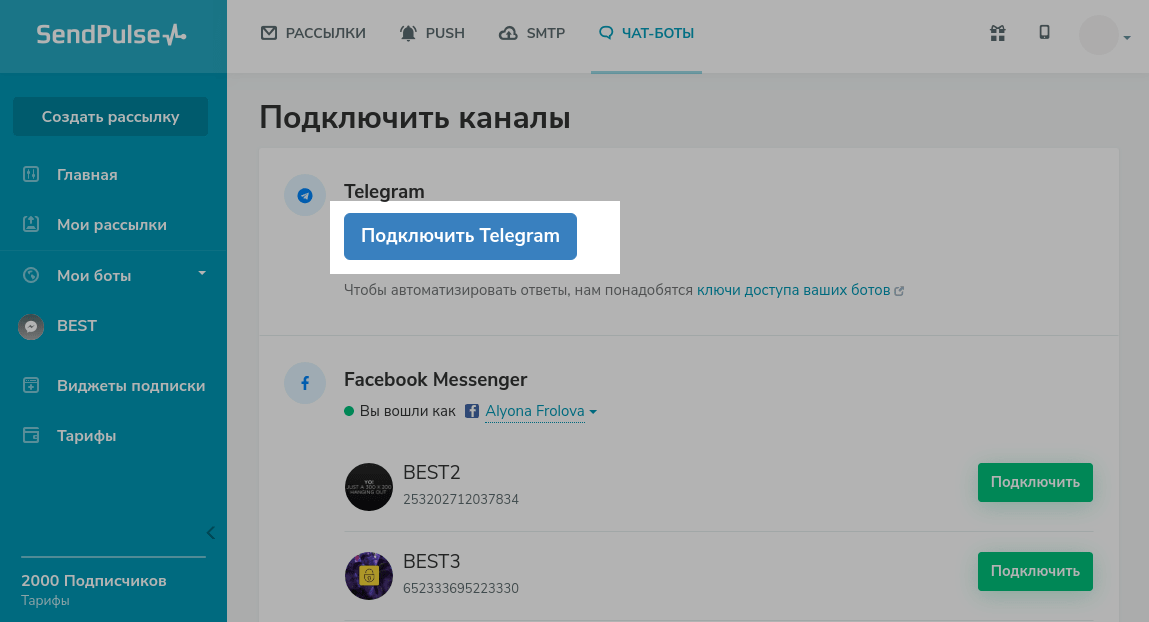Click the BEST3 page avatar thumbnail
Image resolution: width=1149 pixels, height=622 pixels.
coord(369,576)
